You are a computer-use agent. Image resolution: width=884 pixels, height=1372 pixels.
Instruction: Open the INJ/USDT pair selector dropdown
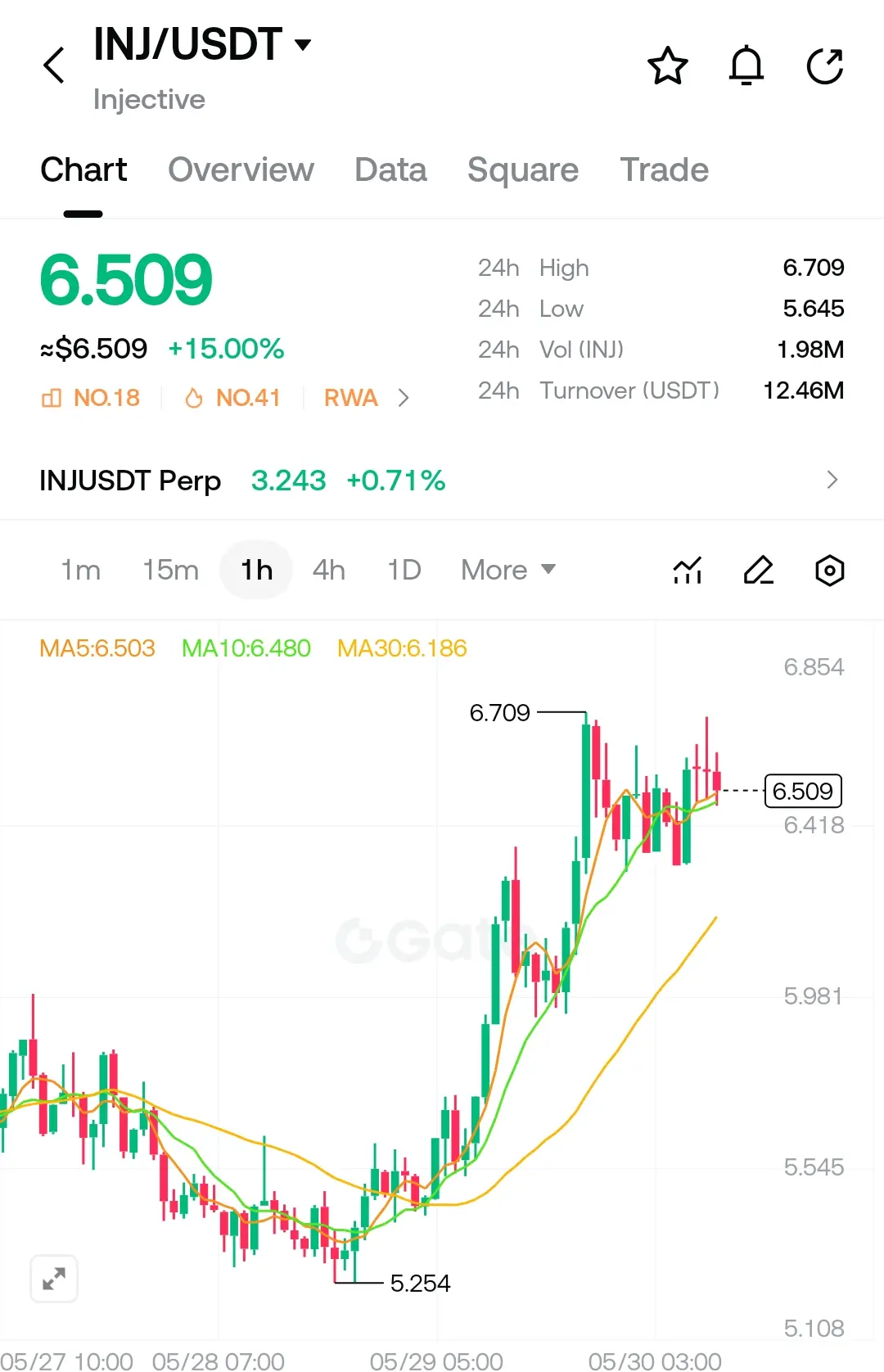(202, 44)
